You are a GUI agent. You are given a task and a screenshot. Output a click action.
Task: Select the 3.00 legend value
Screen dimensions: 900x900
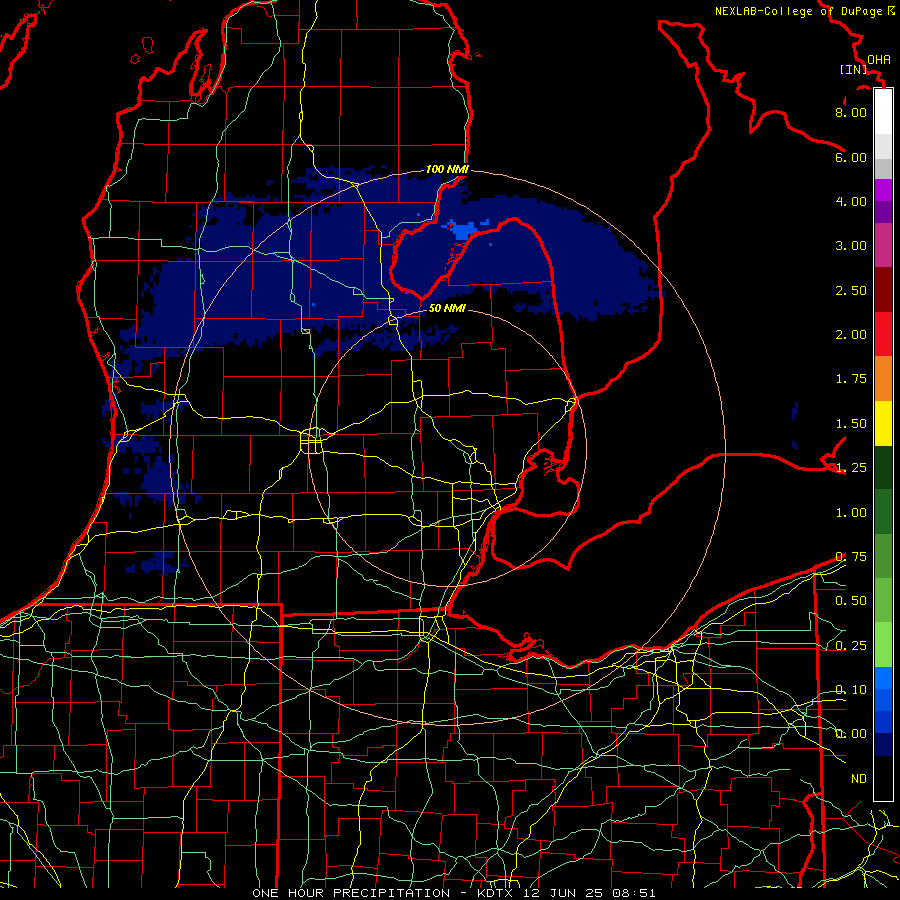[851, 246]
